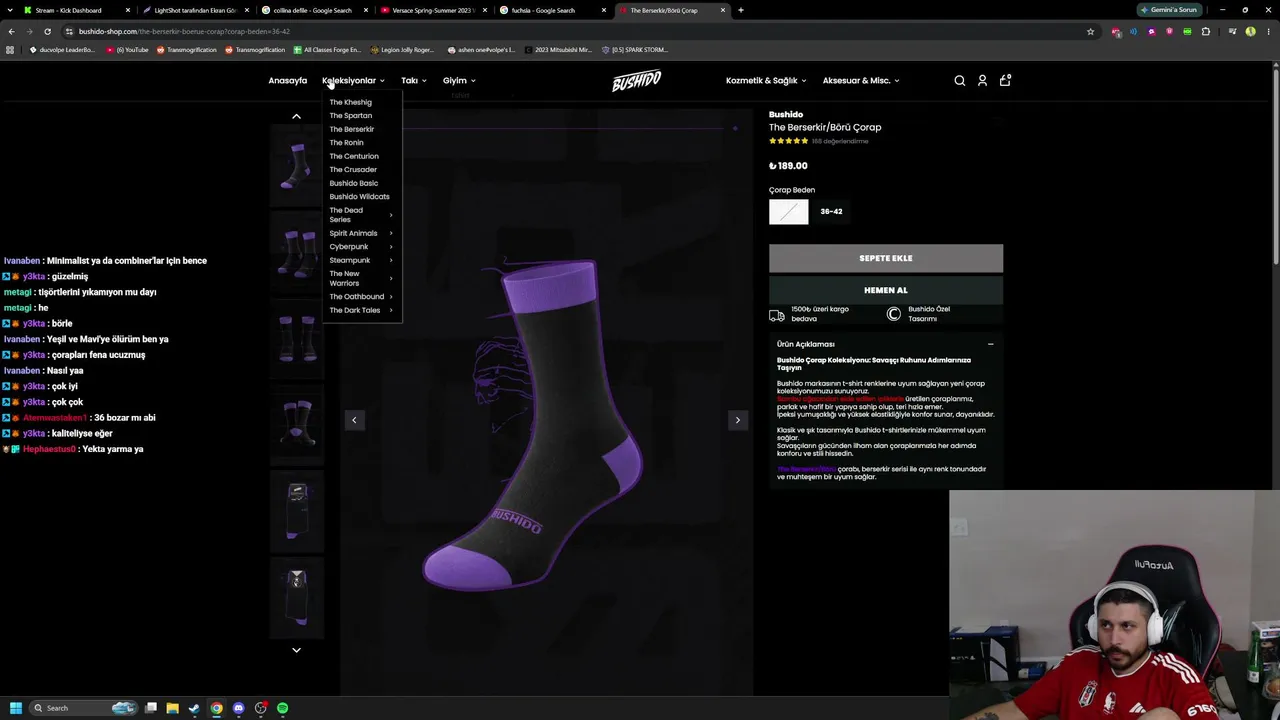Screen dimensions: 1280x720
Task: Open Task View on the taskbar
Action: pyautogui.click(x=150, y=708)
